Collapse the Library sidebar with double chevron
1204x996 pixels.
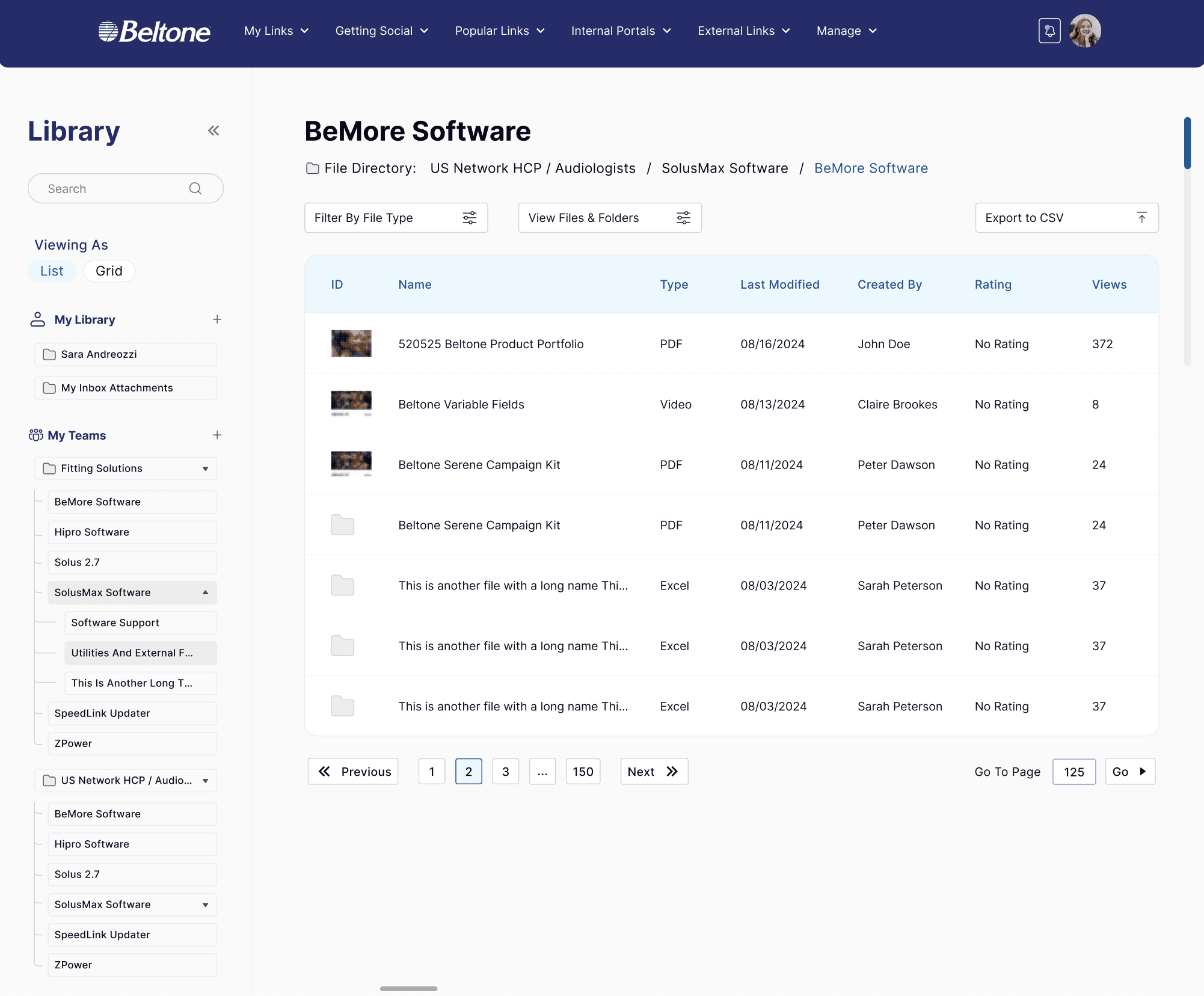(x=213, y=131)
